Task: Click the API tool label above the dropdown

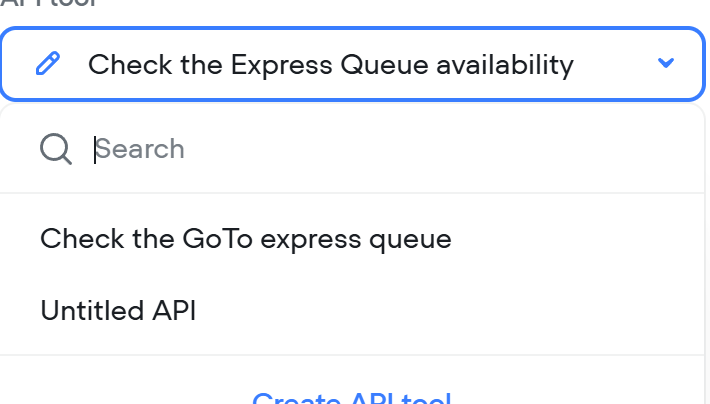Action: [x=48, y=3]
